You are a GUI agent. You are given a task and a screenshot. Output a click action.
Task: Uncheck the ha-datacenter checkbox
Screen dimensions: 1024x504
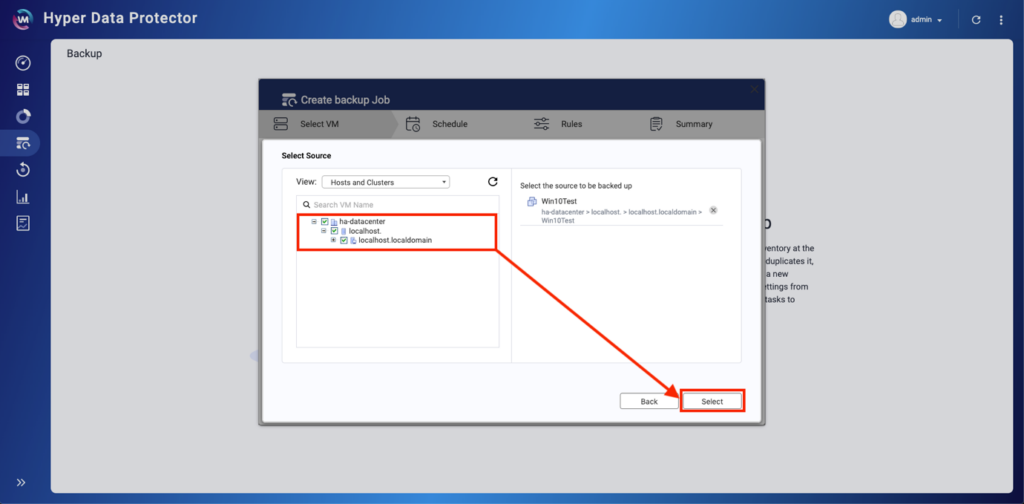[x=324, y=221]
